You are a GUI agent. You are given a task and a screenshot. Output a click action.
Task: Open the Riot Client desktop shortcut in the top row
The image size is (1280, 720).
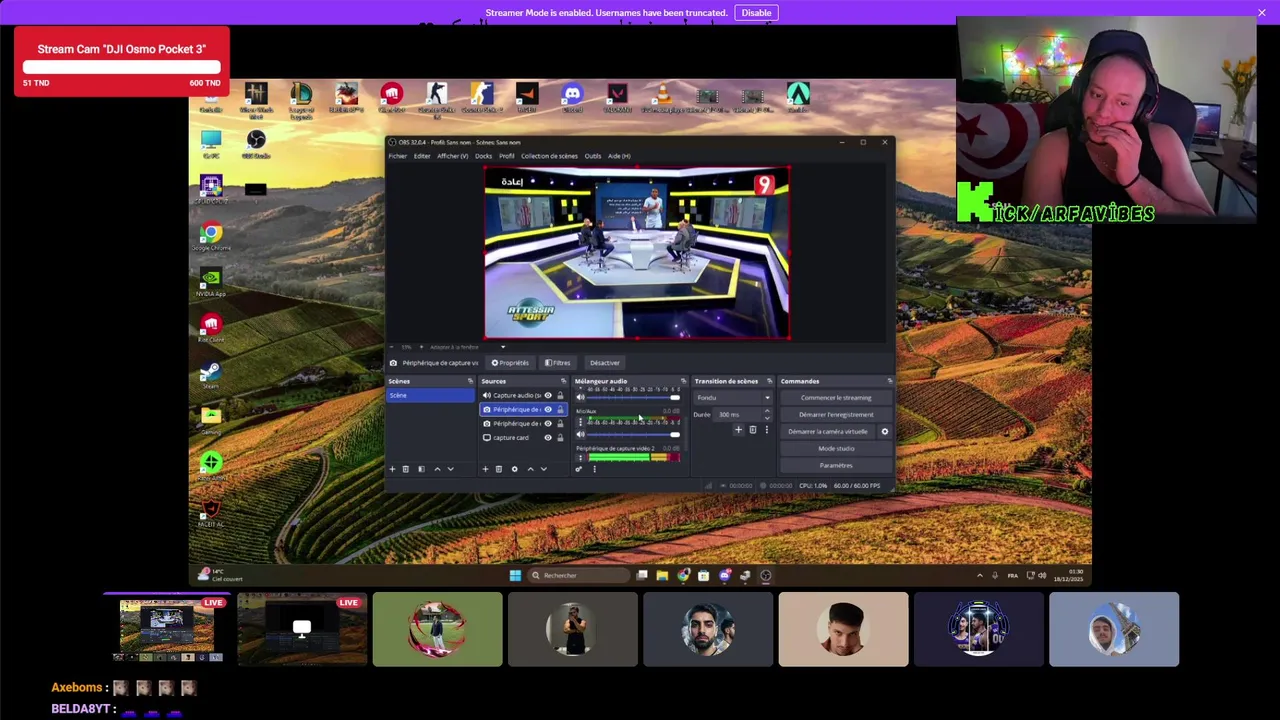[391, 98]
